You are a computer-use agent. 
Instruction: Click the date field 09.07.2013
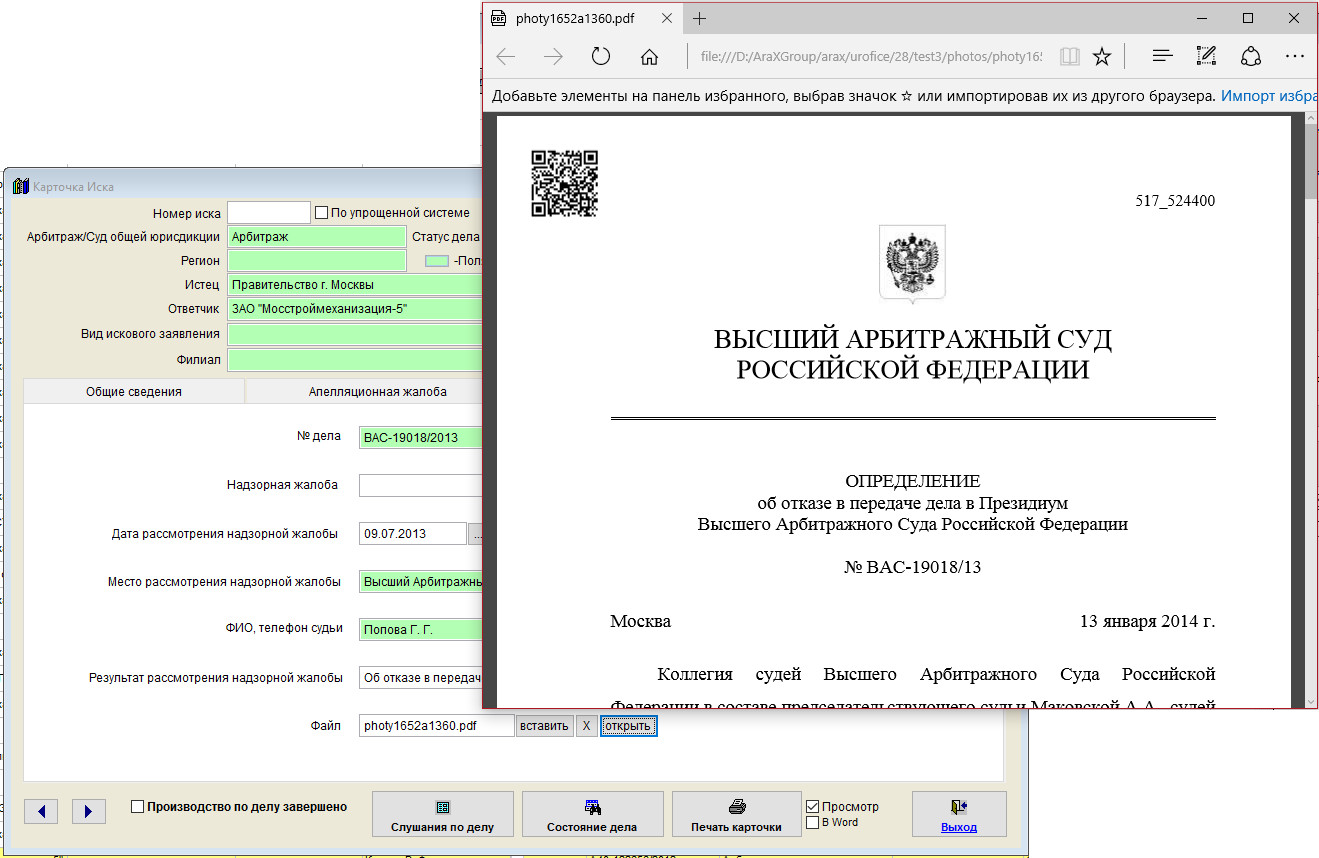pos(413,533)
